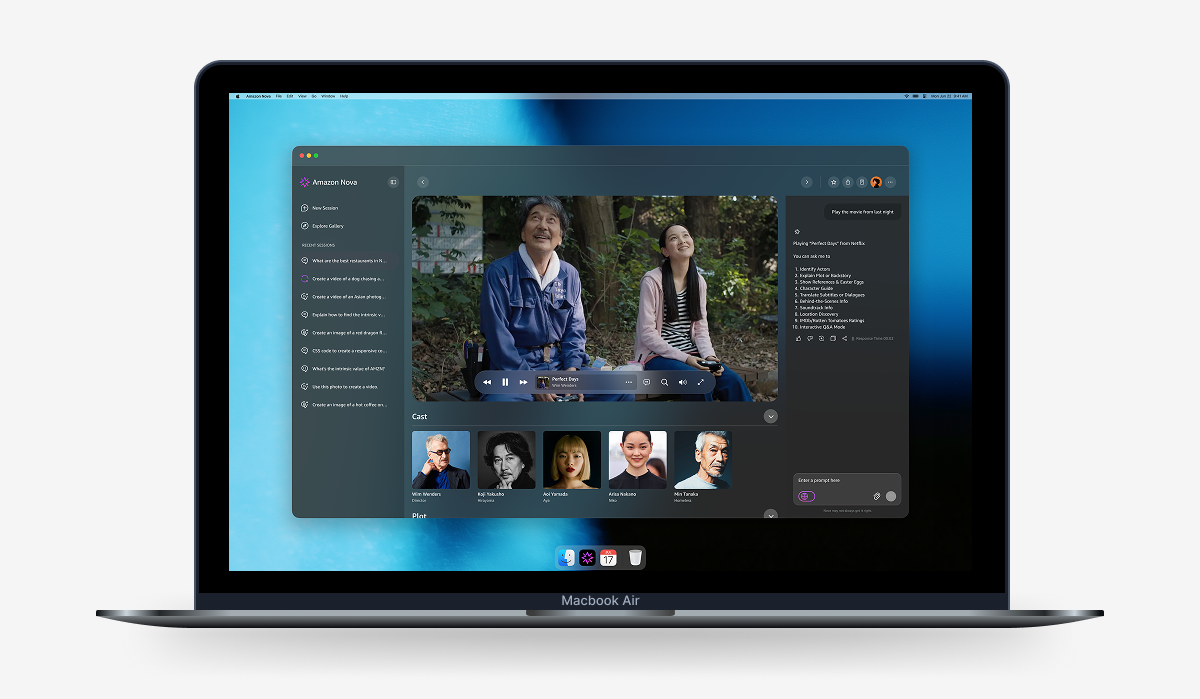Select Koji Yakusho cast photo

click(506, 460)
